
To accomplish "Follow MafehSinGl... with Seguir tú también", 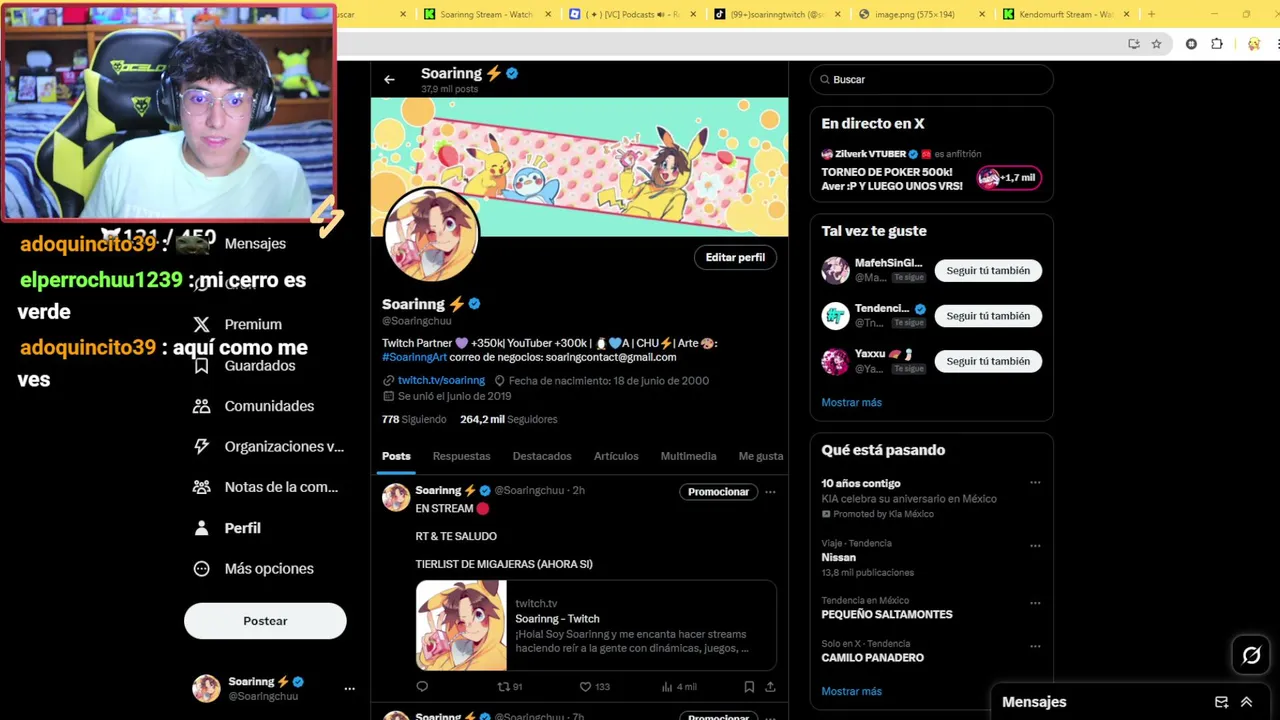I will [x=988, y=270].
